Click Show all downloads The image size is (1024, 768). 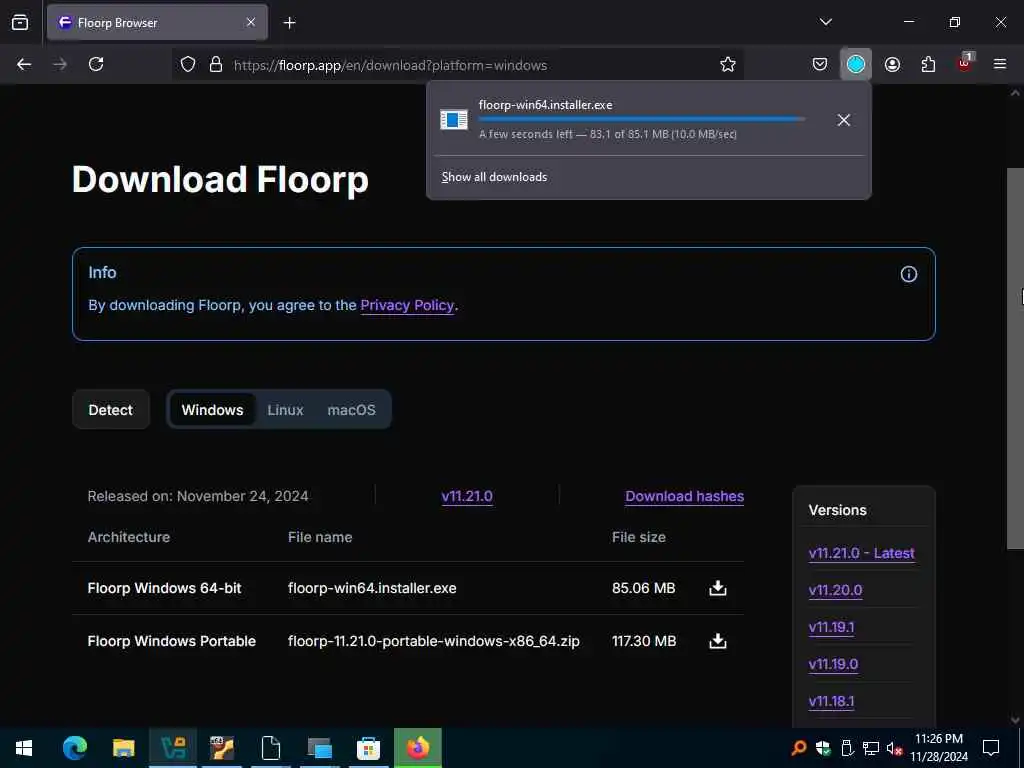tap(494, 177)
